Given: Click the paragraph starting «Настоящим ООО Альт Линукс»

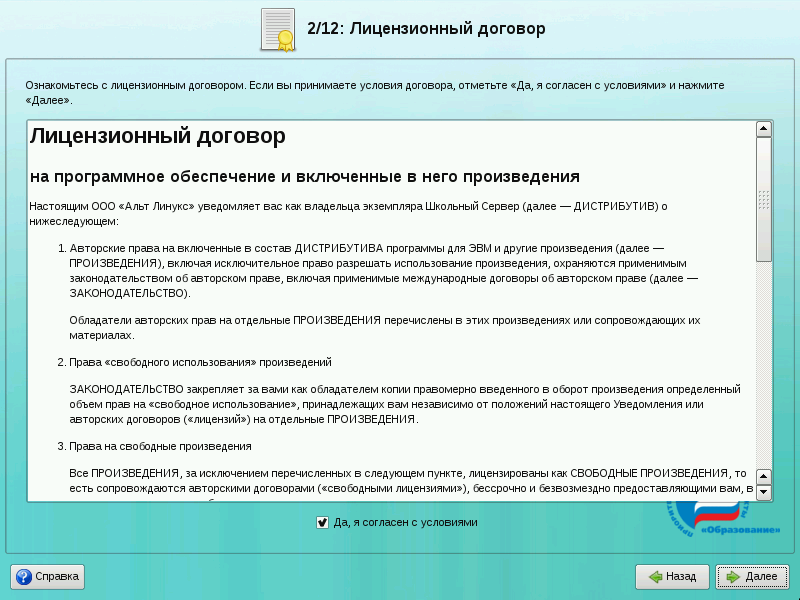Looking at the screenshot, I should (x=348, y=213).
